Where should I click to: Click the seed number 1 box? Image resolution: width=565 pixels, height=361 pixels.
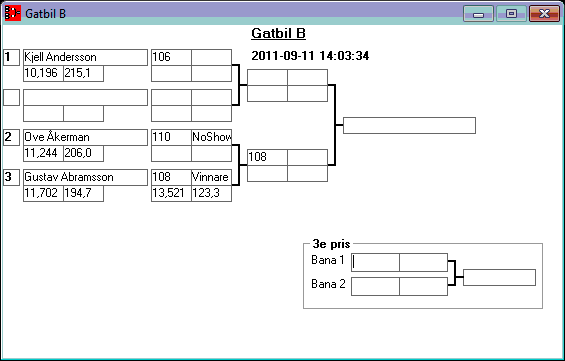(x=12, y=57)
